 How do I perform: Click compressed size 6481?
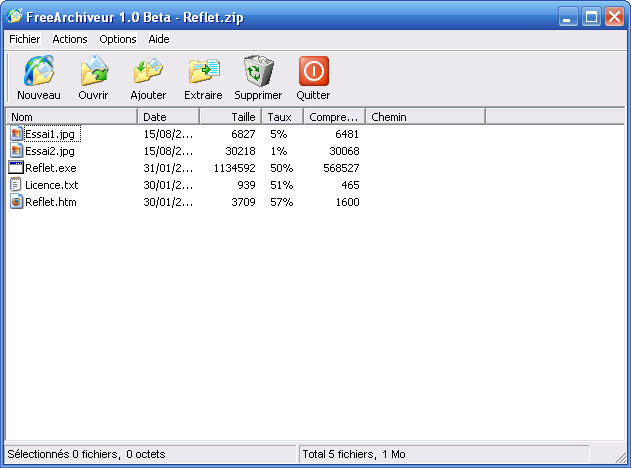point(347,134)
